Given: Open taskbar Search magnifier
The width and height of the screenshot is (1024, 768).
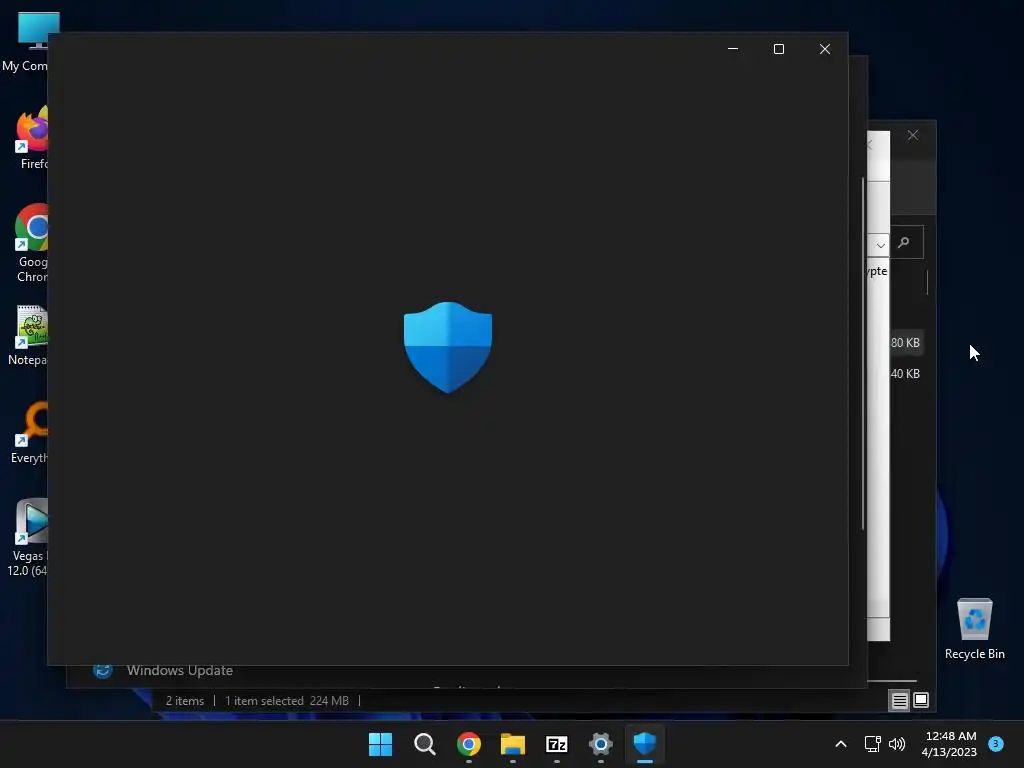Looking at the screenshot, I should pyautogui.click(x=424, y=744).
